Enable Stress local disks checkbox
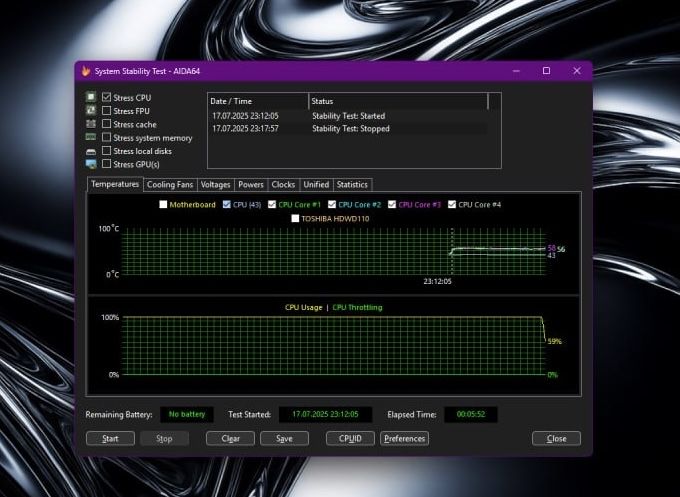 (x=106, y=150)
